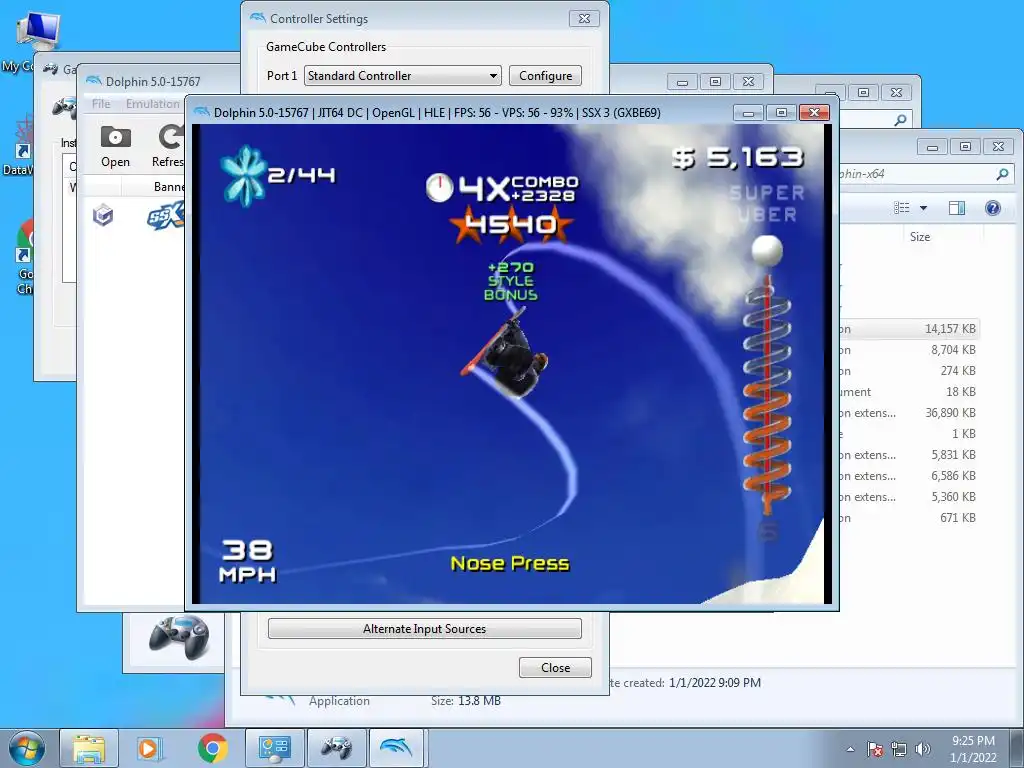Close the back Explorer window at right
The width and height of the screenshot is (1024, 768).
click(x=999, y=147)
